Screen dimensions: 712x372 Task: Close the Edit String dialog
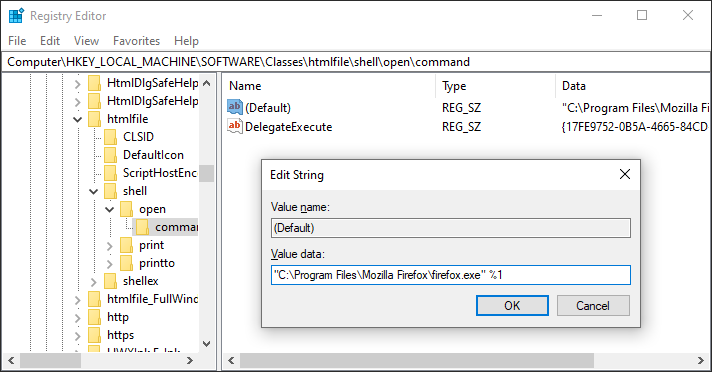coord(625,174)
